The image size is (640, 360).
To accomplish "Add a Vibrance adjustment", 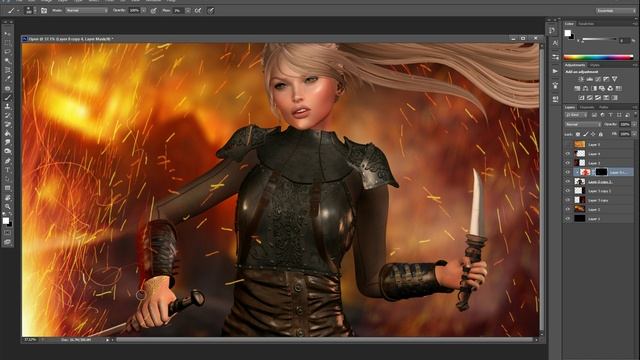I will [x=614, y=79].
